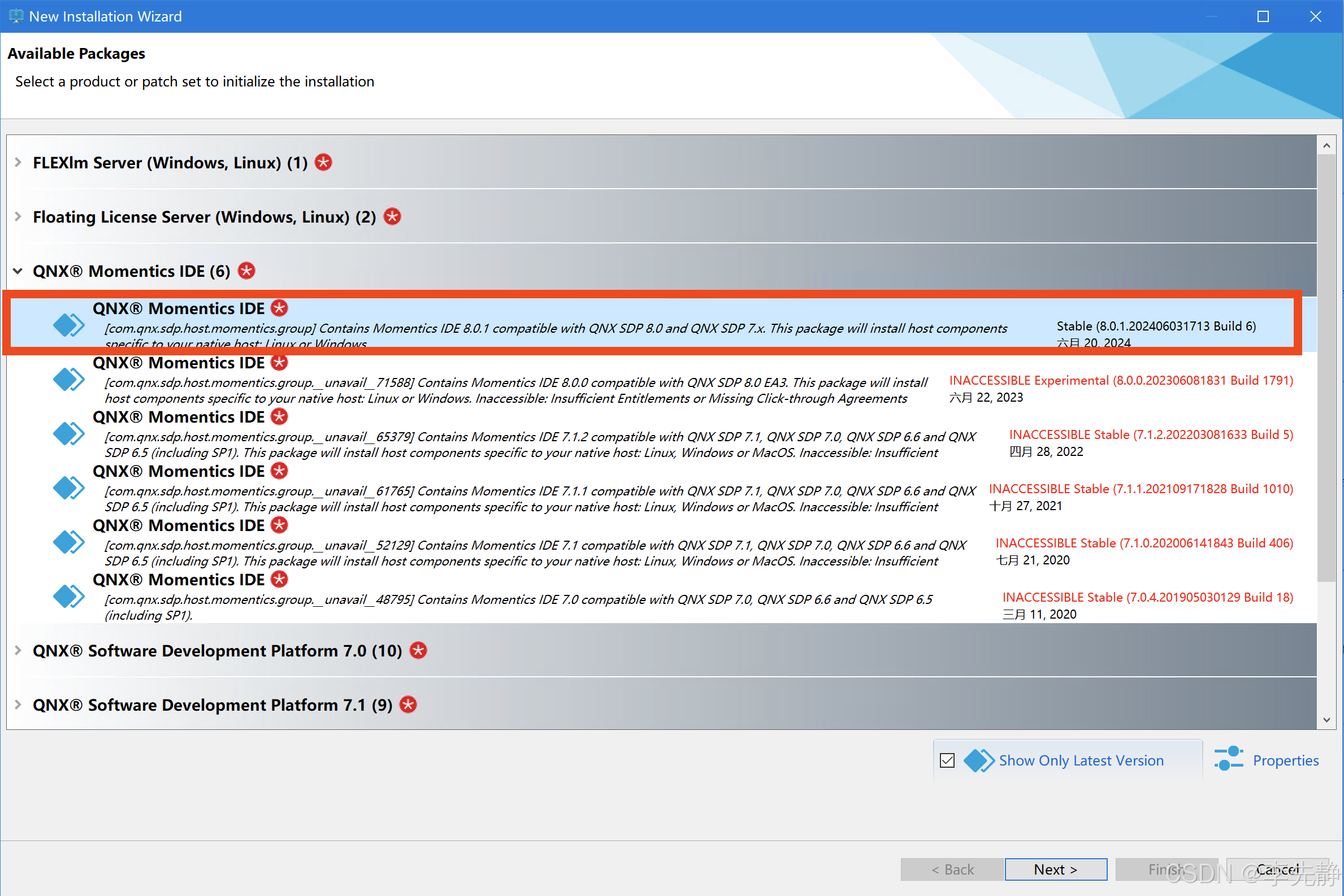Click the sliders icon next to Properties

(x=1229, y=759)
